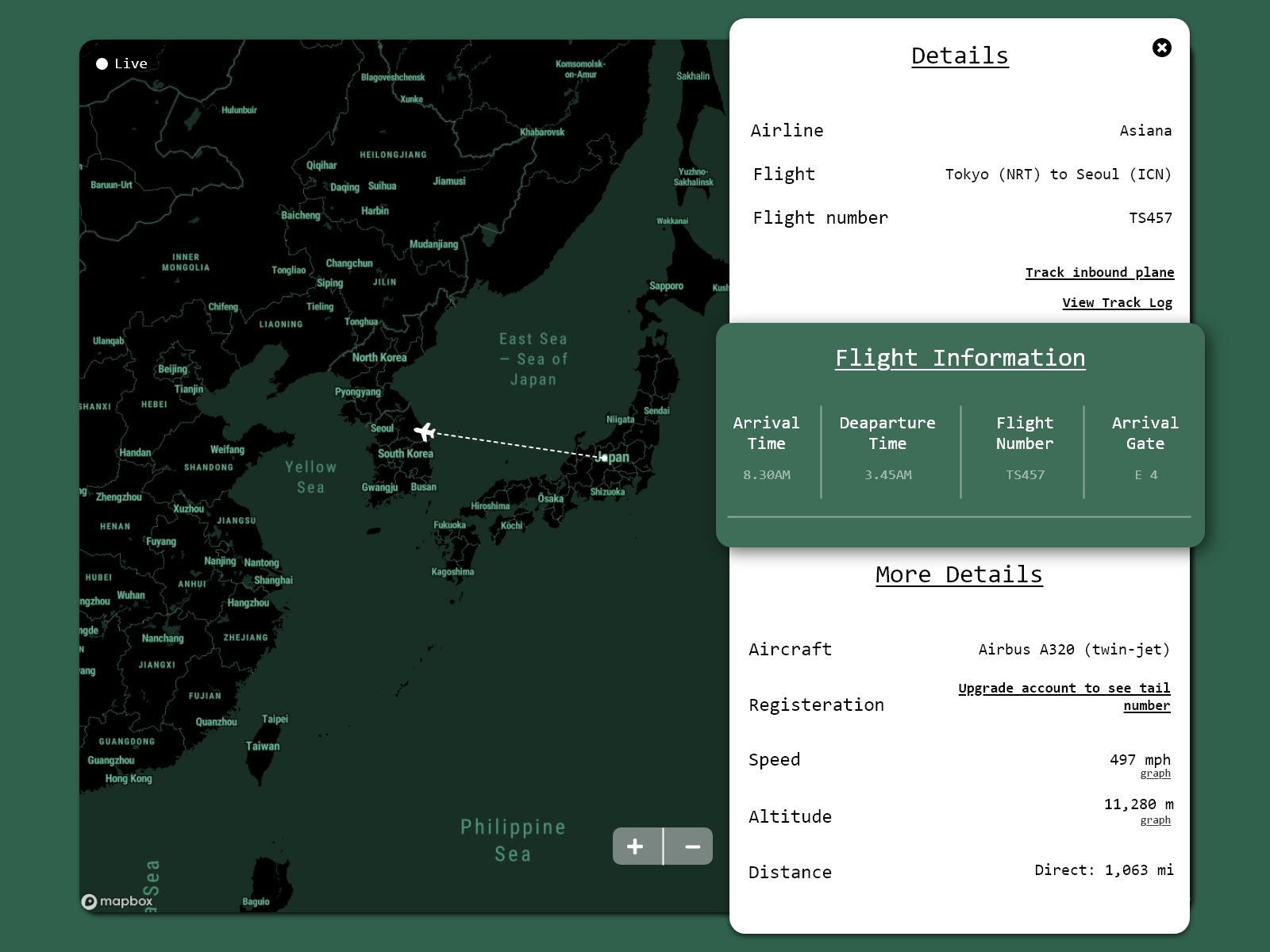
Task: Click Niigata label on the map
Action: [x=620, y=419]
